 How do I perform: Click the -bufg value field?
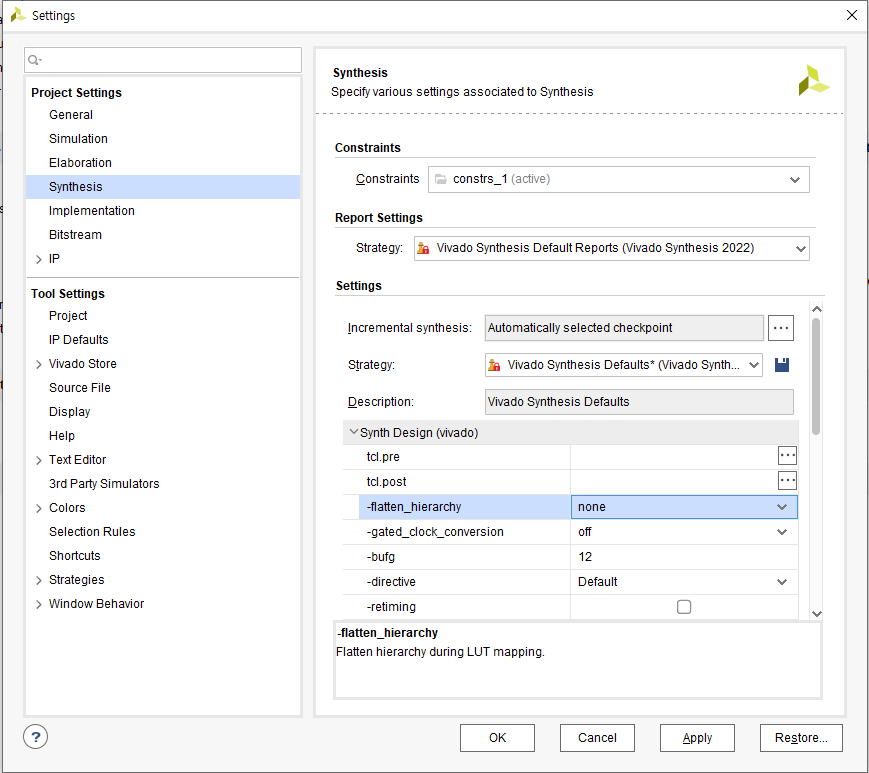click(684, 557)
